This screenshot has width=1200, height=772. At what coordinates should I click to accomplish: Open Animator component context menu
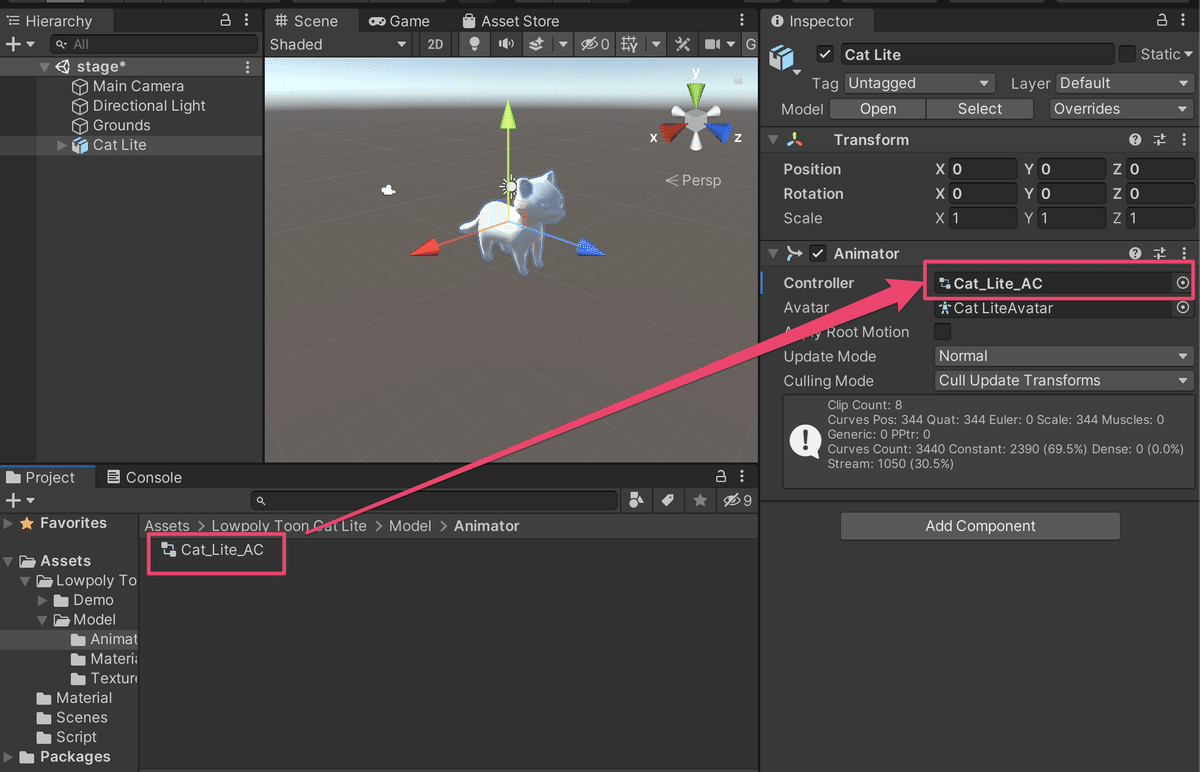[x=1184, y=254]
